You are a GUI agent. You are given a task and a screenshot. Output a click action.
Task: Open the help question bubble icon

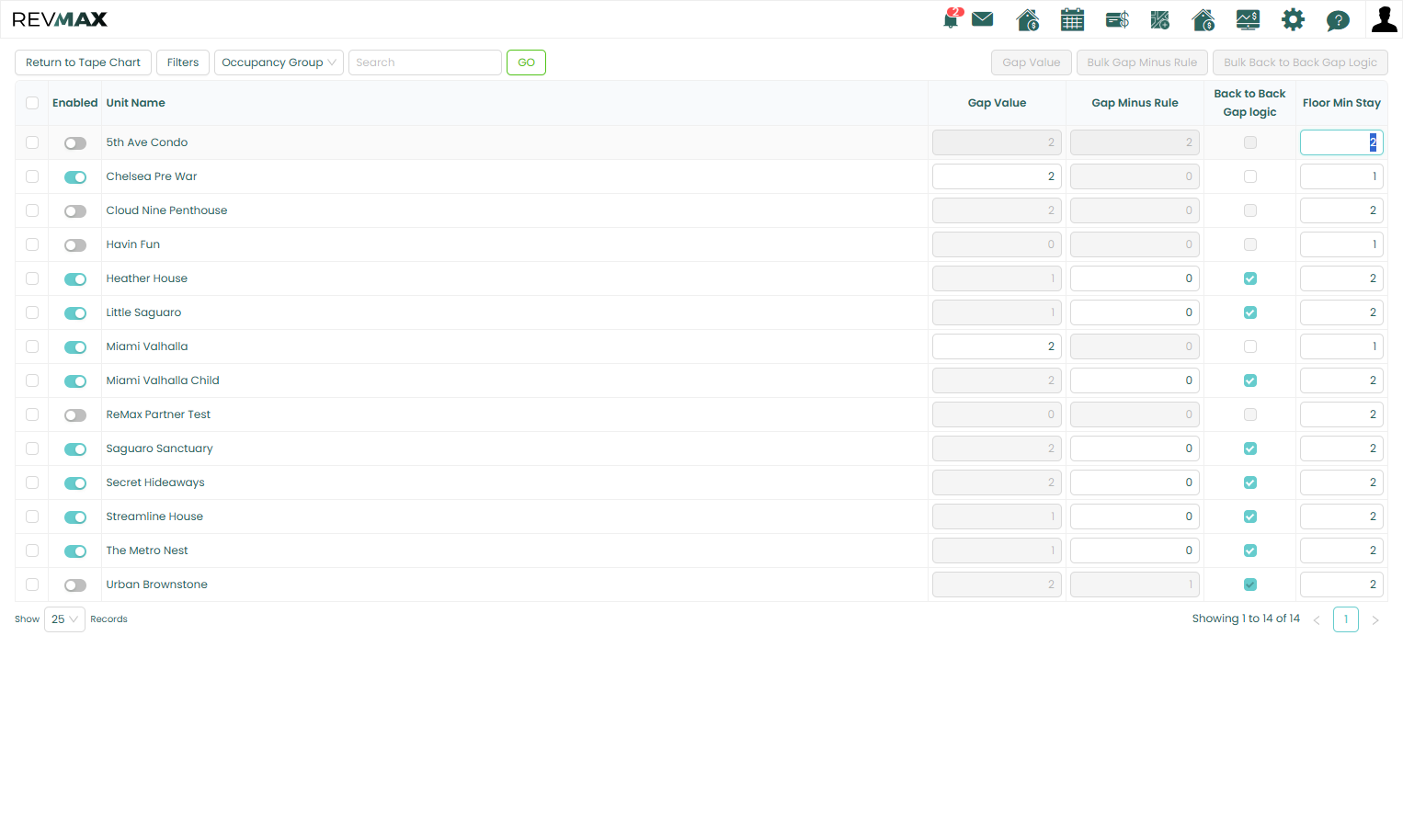(1338, 20)
